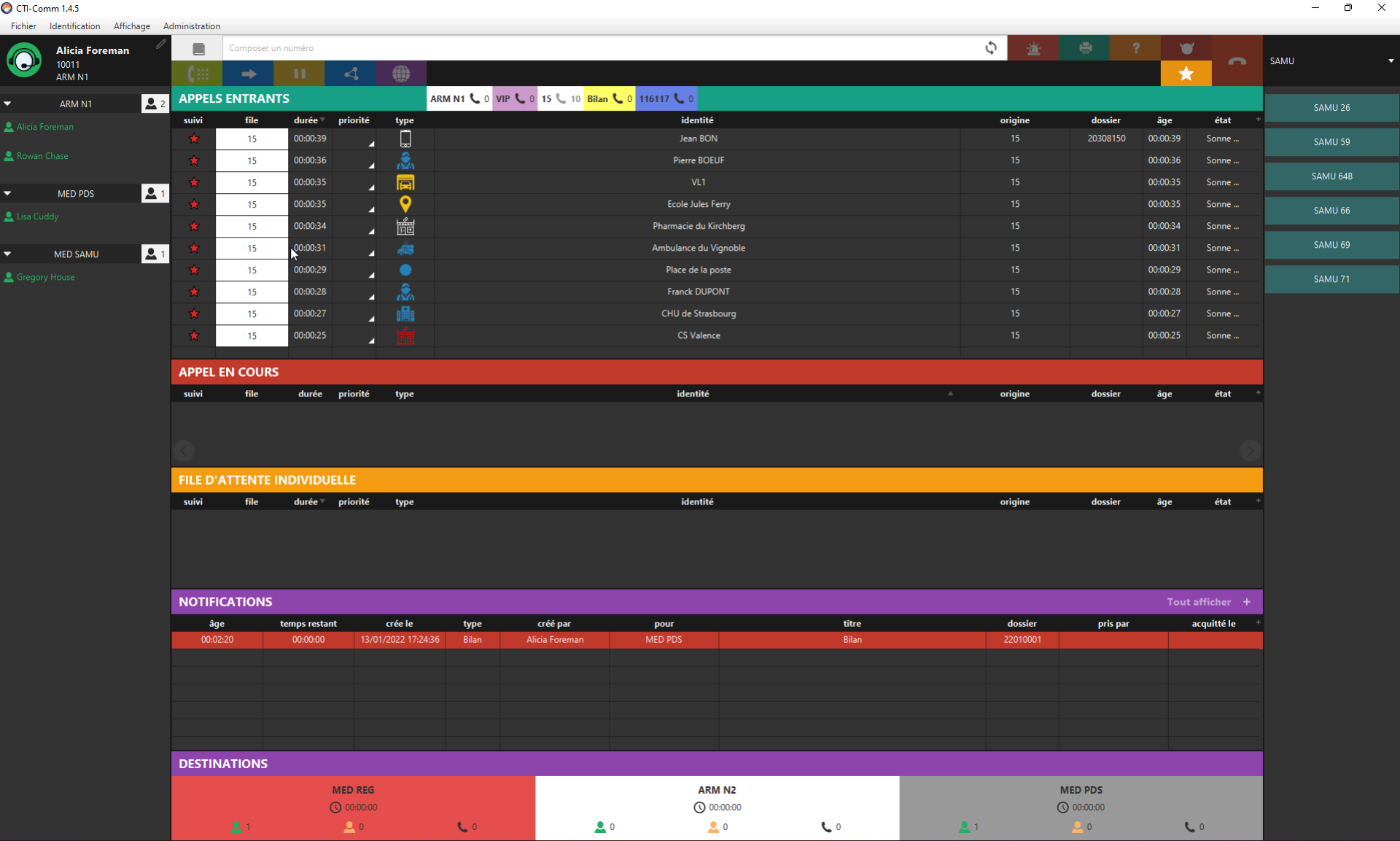This screenshot has height=841, width=1400.
Task: Click the pause (hold) toolbar icon
Action: tap(299, 74)
